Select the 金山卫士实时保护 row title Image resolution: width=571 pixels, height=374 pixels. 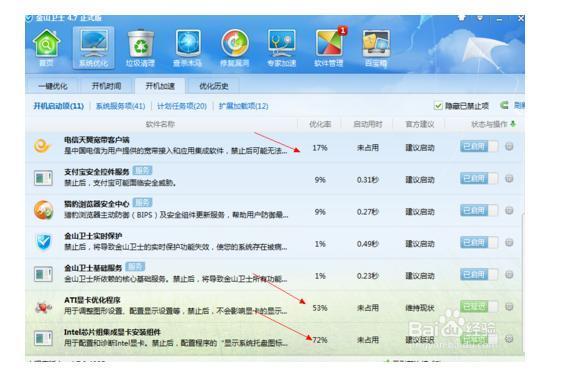pos(93,236)
